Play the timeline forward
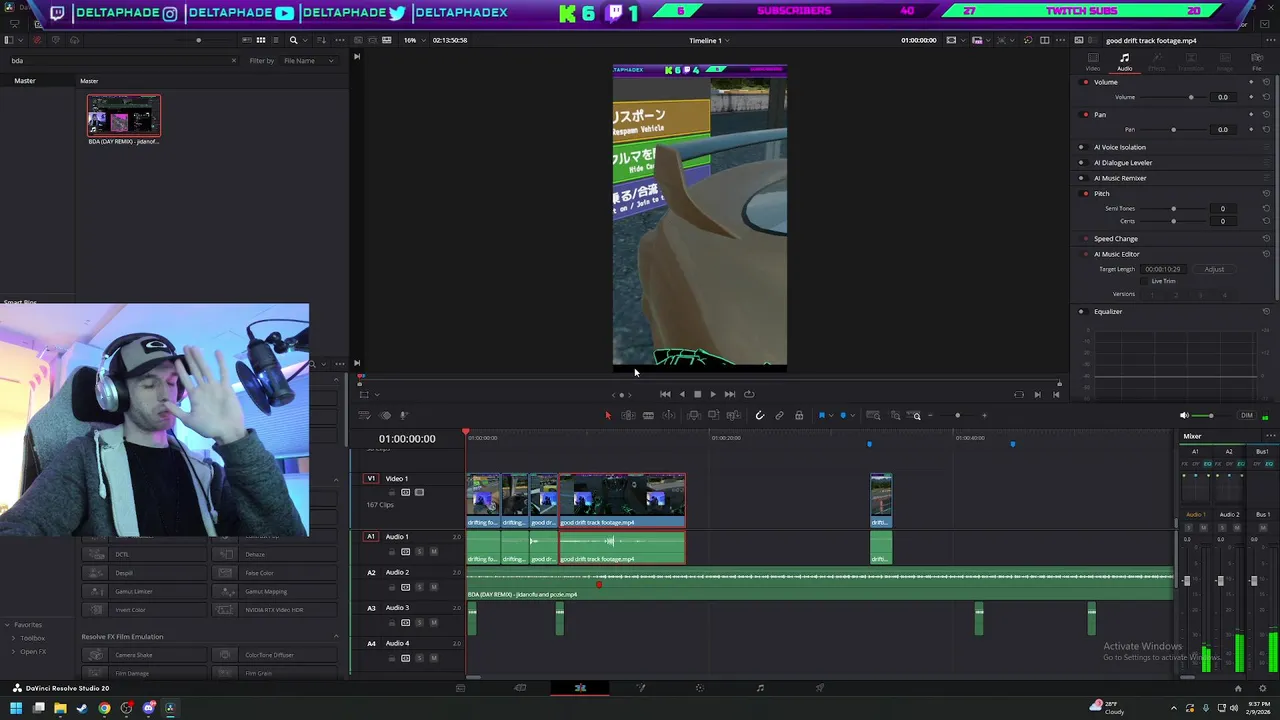The height and width of the screenshot is (720, 1280). [x=713, y=394]
